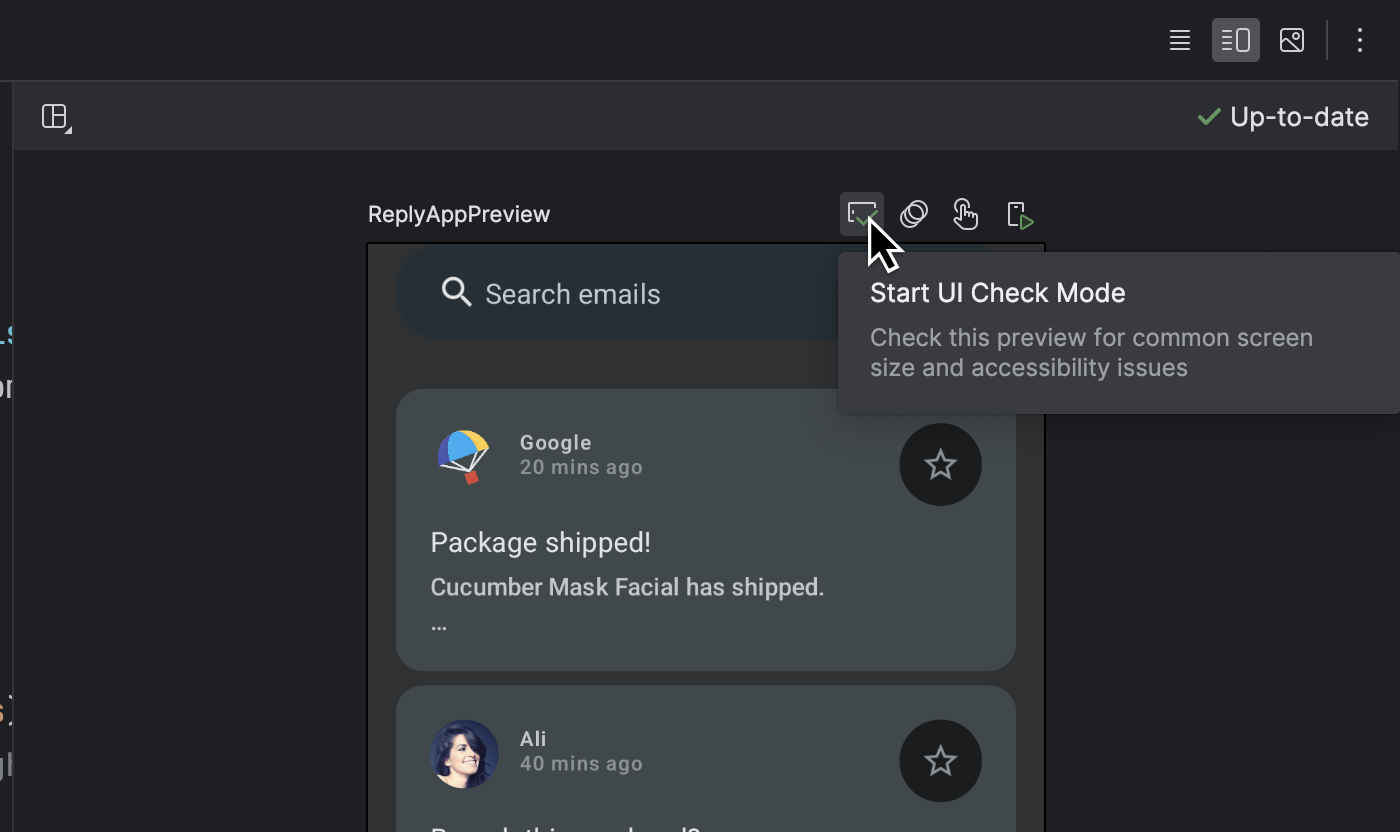Switch the editor to Design view
1400x832 pixels.
pos(1291,40)
